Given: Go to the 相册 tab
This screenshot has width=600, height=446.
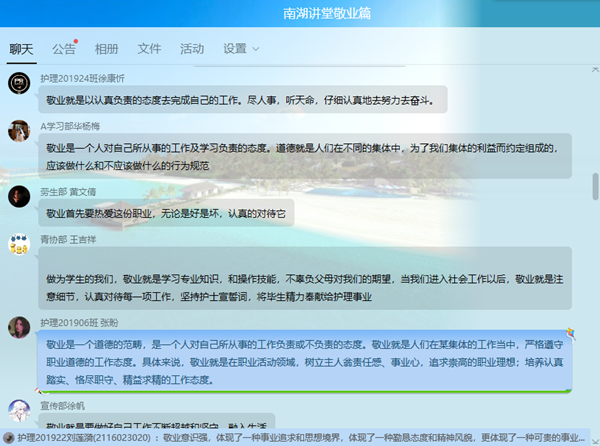Looking at the screenshot, I should 106,48.
